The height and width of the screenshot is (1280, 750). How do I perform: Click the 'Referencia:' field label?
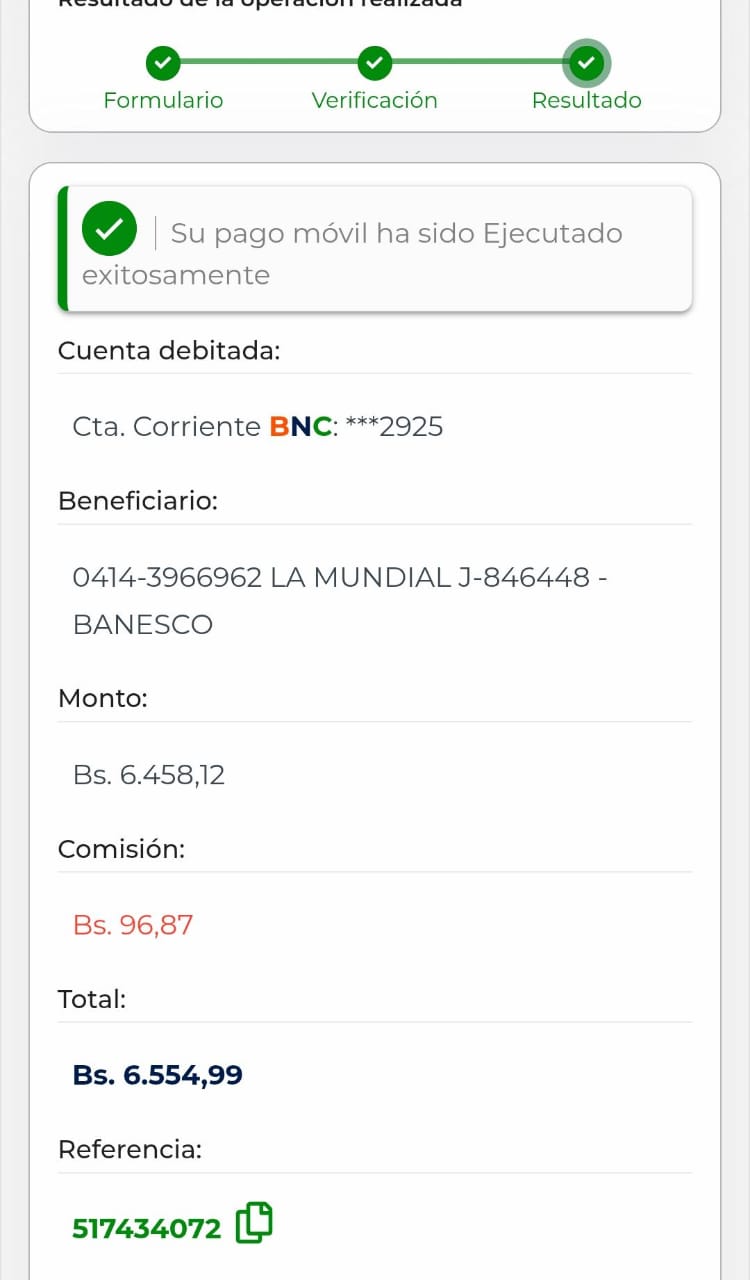(130, 1150)
